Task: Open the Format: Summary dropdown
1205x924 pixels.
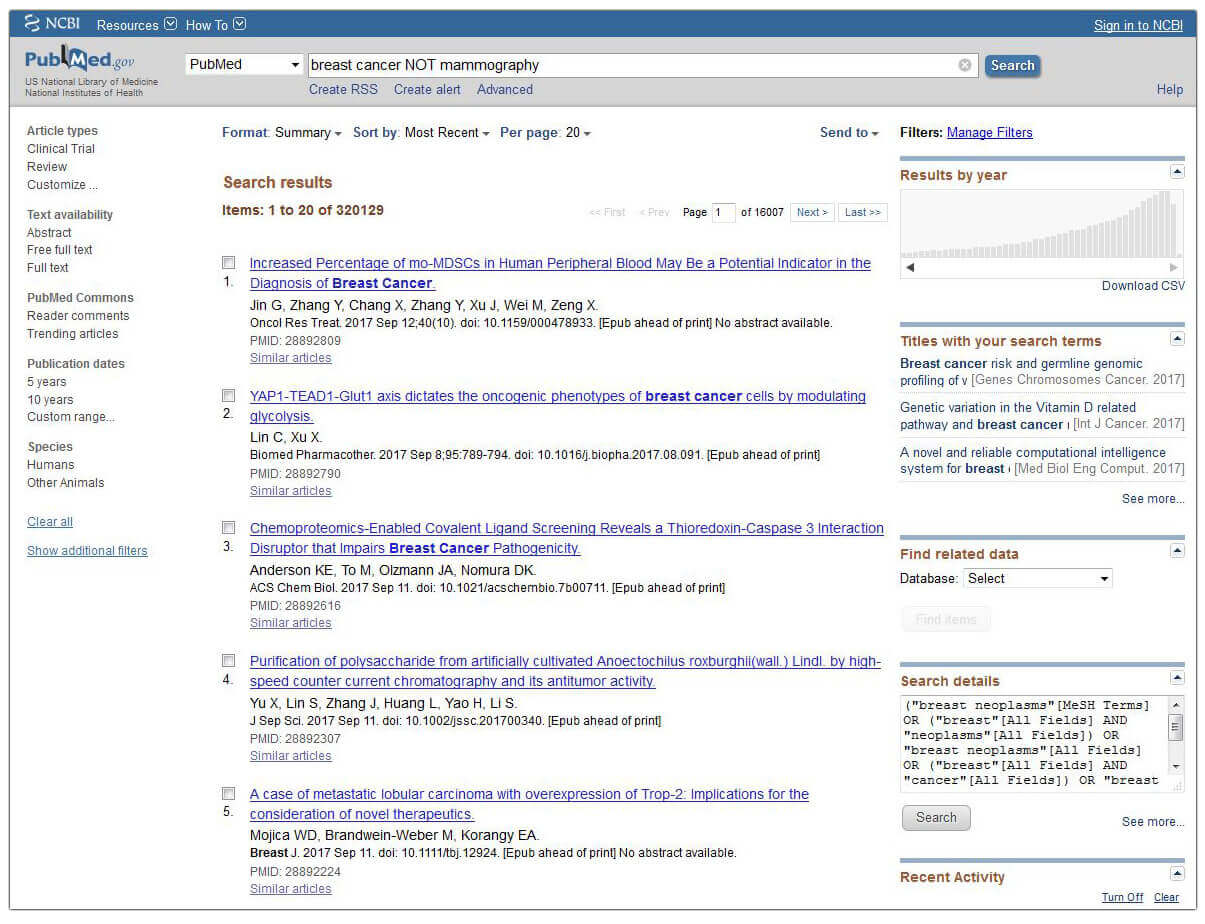Action: tap(281, 133)
